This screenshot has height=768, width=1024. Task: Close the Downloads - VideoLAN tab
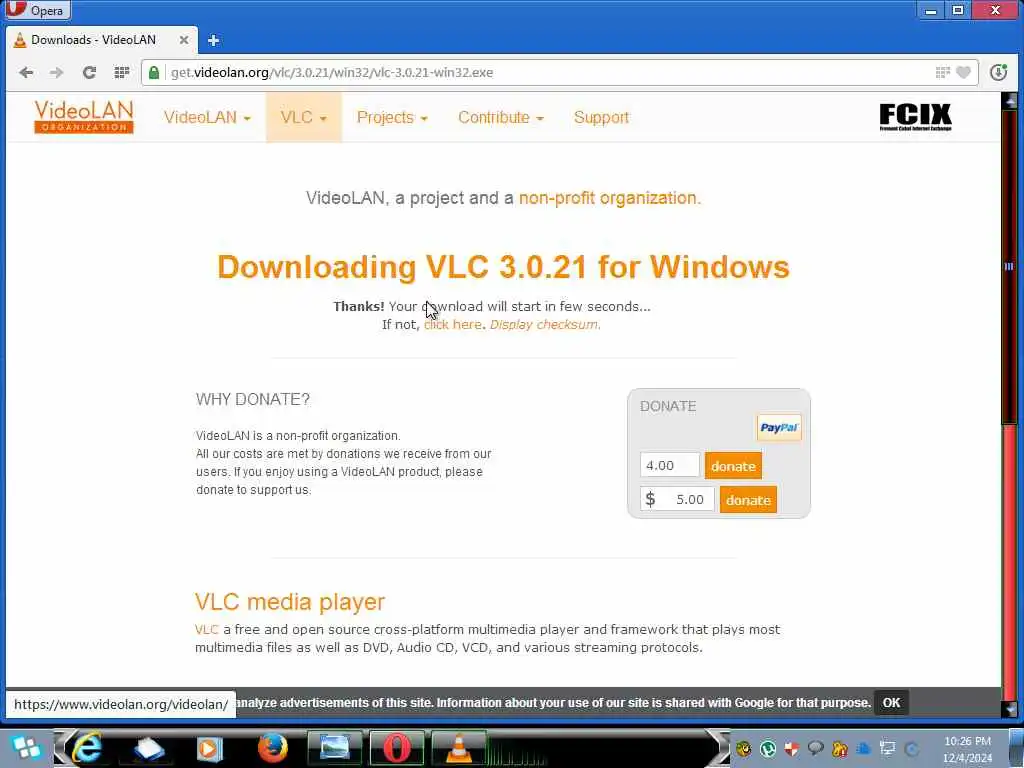pyautogui.click(x=184, y=40)
